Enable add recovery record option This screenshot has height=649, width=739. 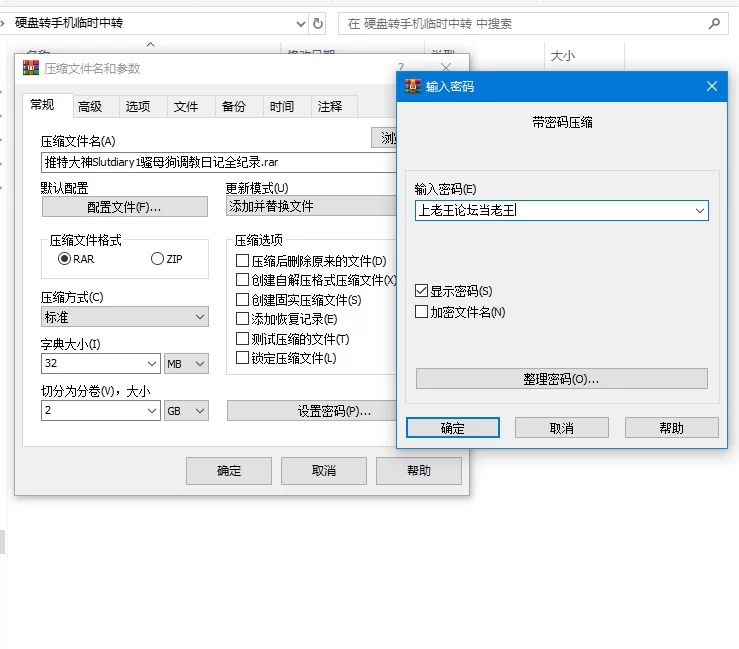click(x=242, y=319)
